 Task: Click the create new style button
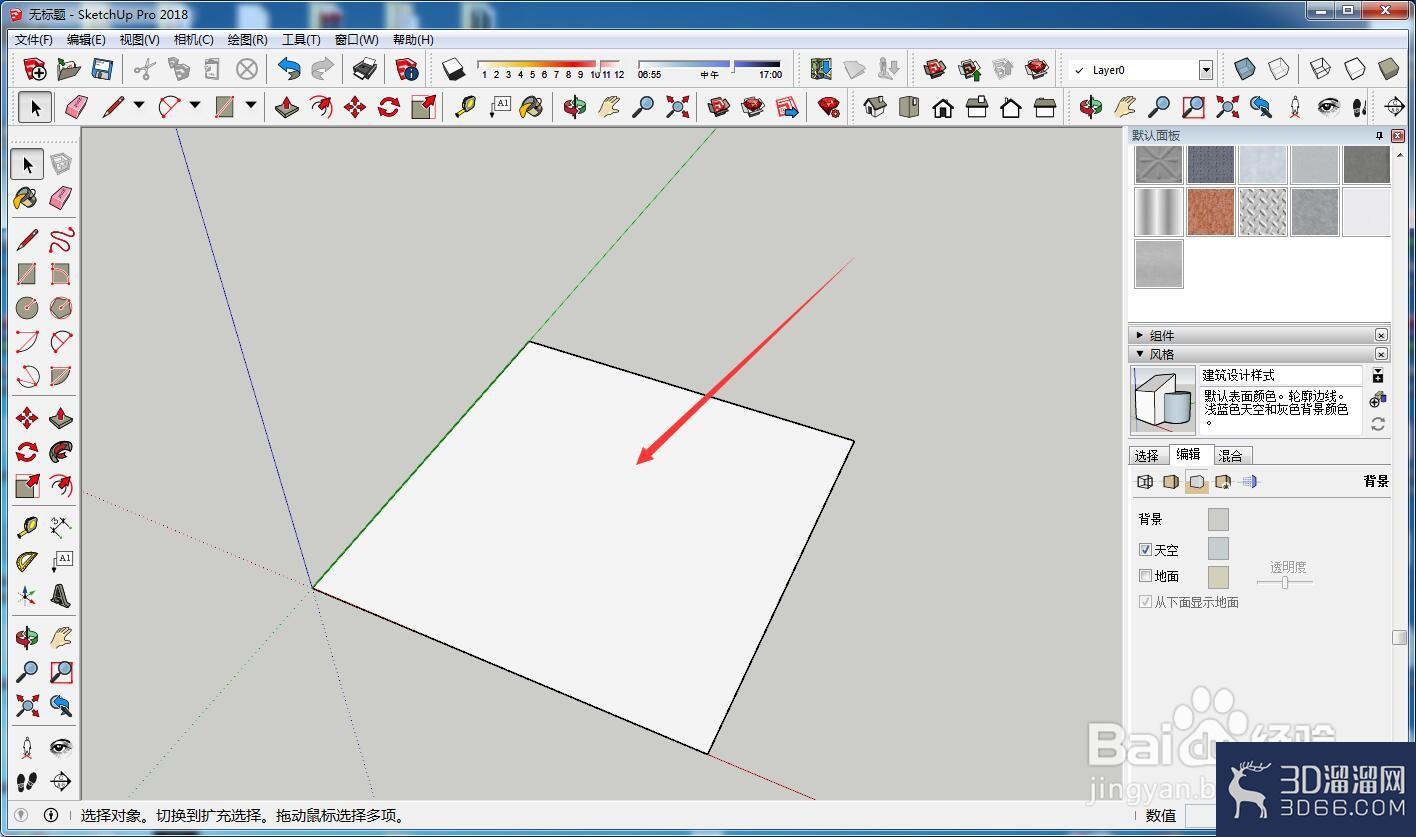[x=1378, y=400]
